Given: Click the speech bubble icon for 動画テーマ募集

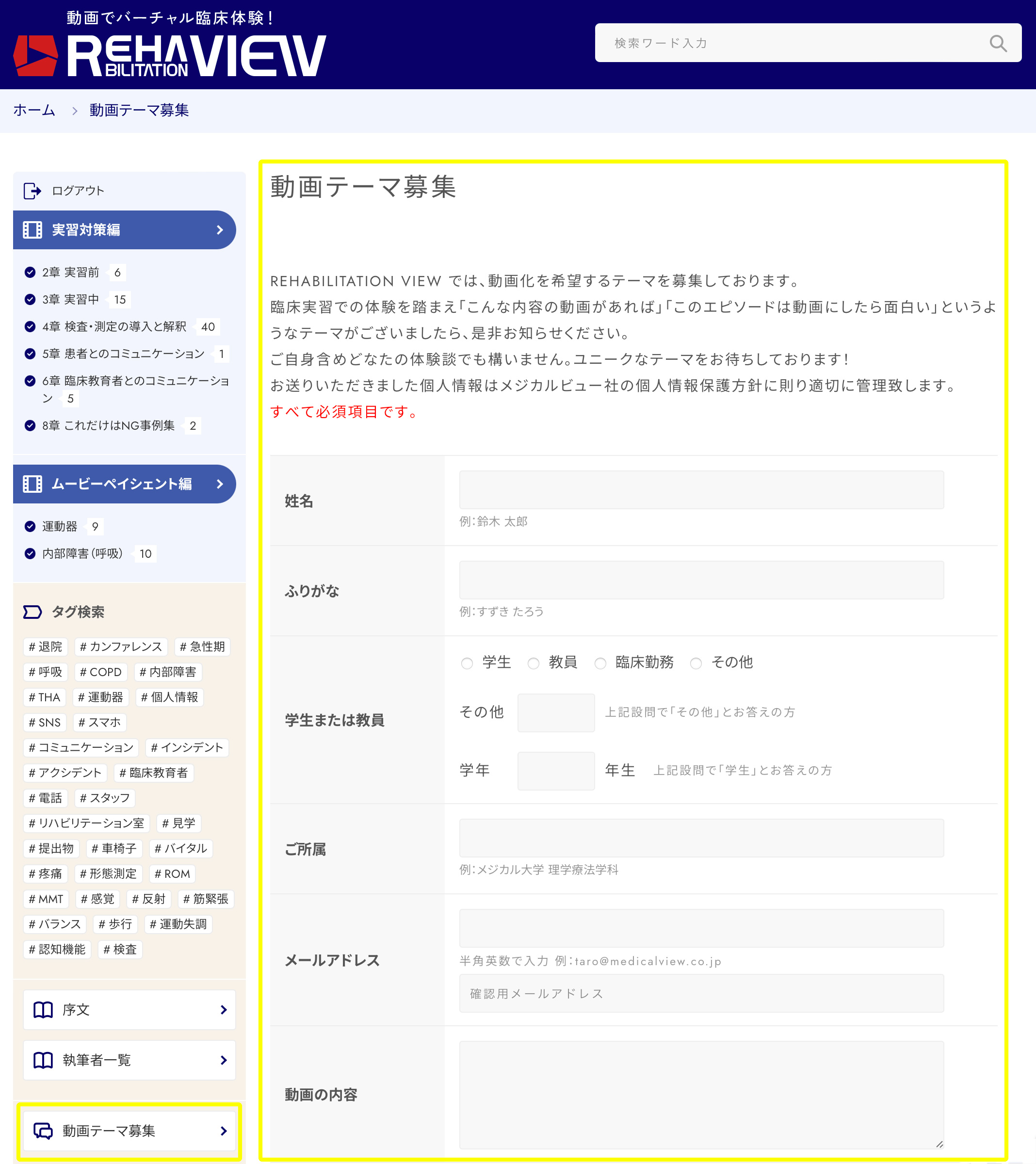Looking at the screenshot, I should click(43, 1131).
